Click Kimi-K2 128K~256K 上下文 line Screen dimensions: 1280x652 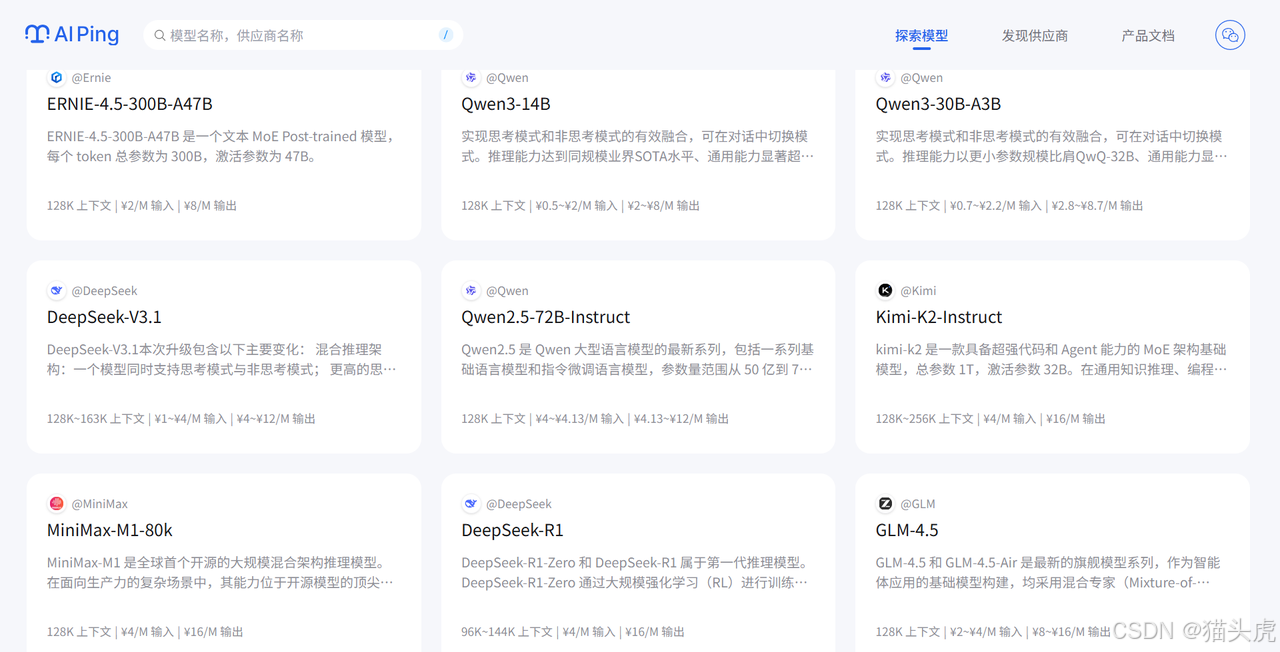(925, 419)
